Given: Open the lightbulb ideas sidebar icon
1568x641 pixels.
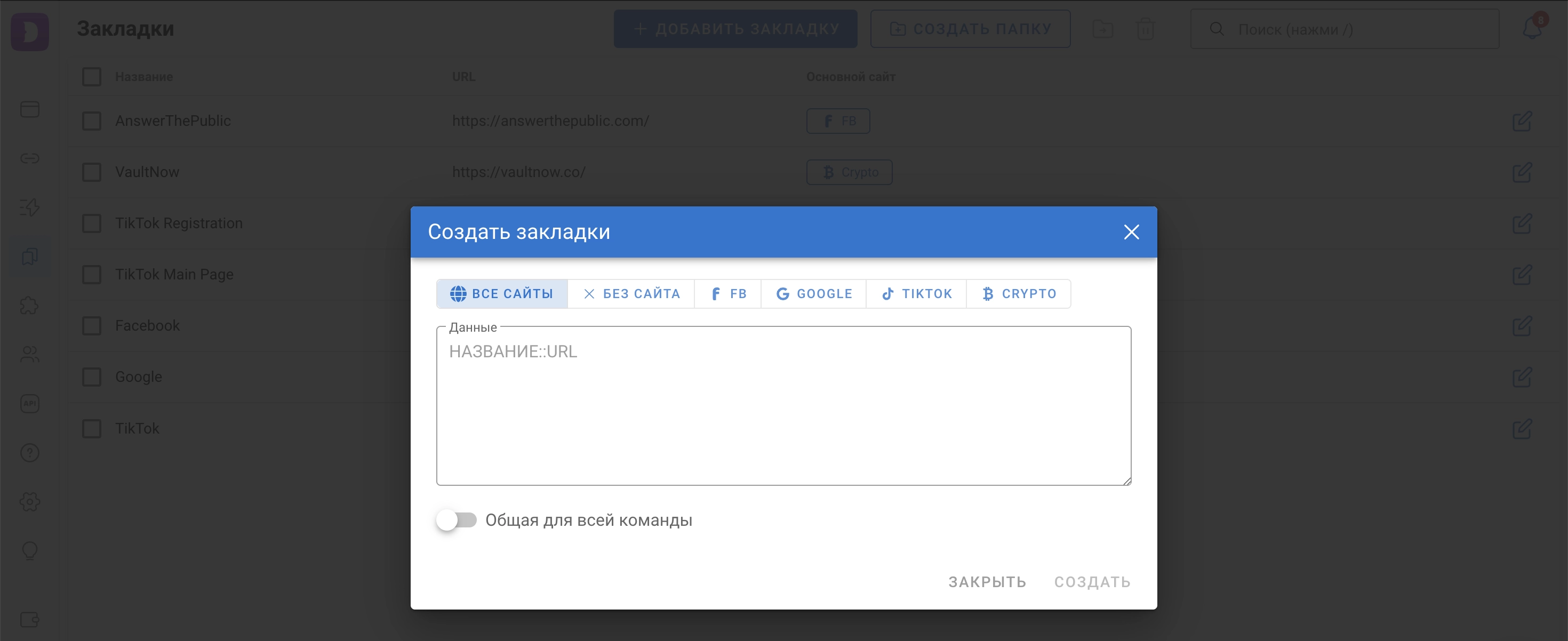Looking at the screenshot, I should pyautogui.click(x=30, y=551).
